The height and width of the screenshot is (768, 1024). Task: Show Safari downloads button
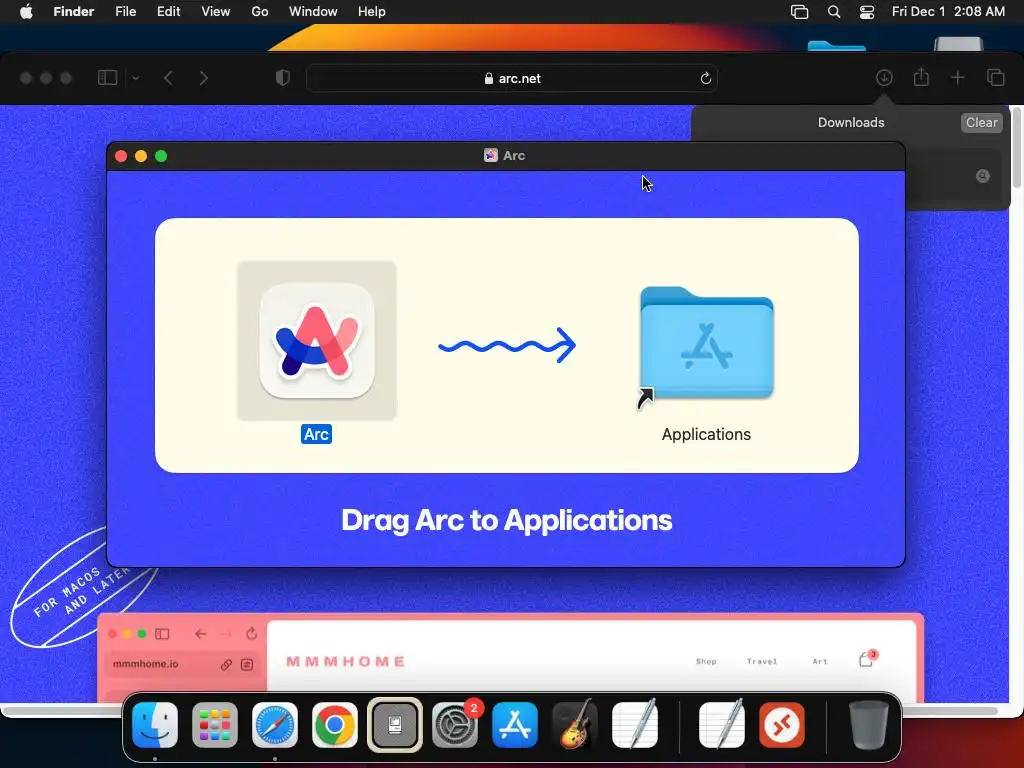pos(884,78)
